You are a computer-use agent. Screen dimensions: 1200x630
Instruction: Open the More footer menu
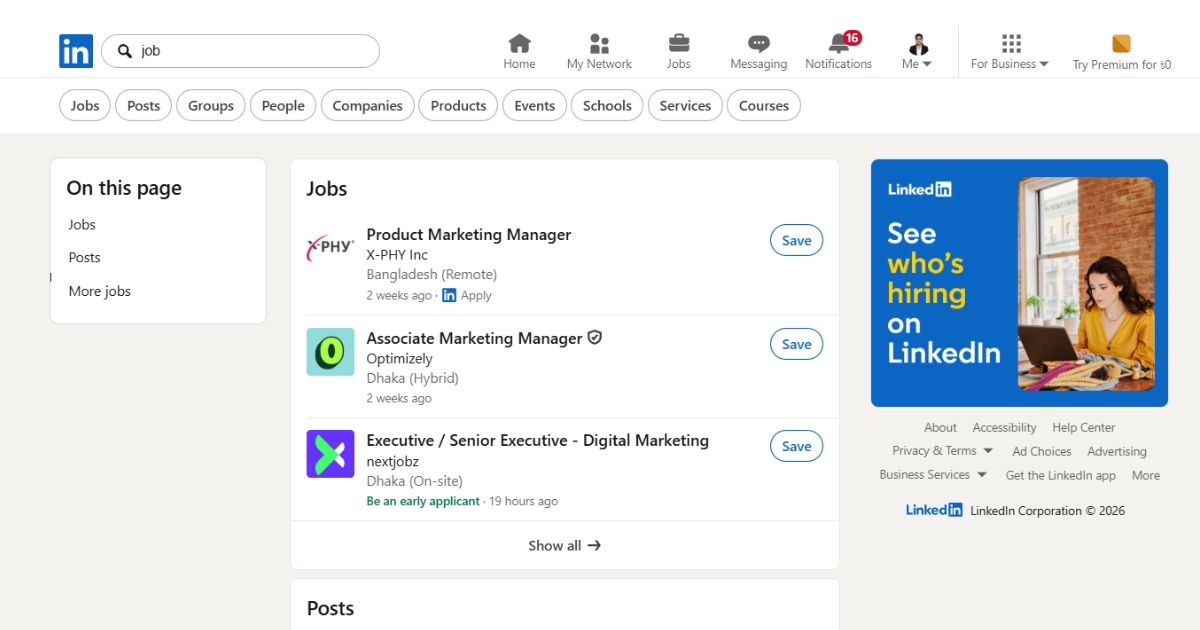(x=1146, y=475)
